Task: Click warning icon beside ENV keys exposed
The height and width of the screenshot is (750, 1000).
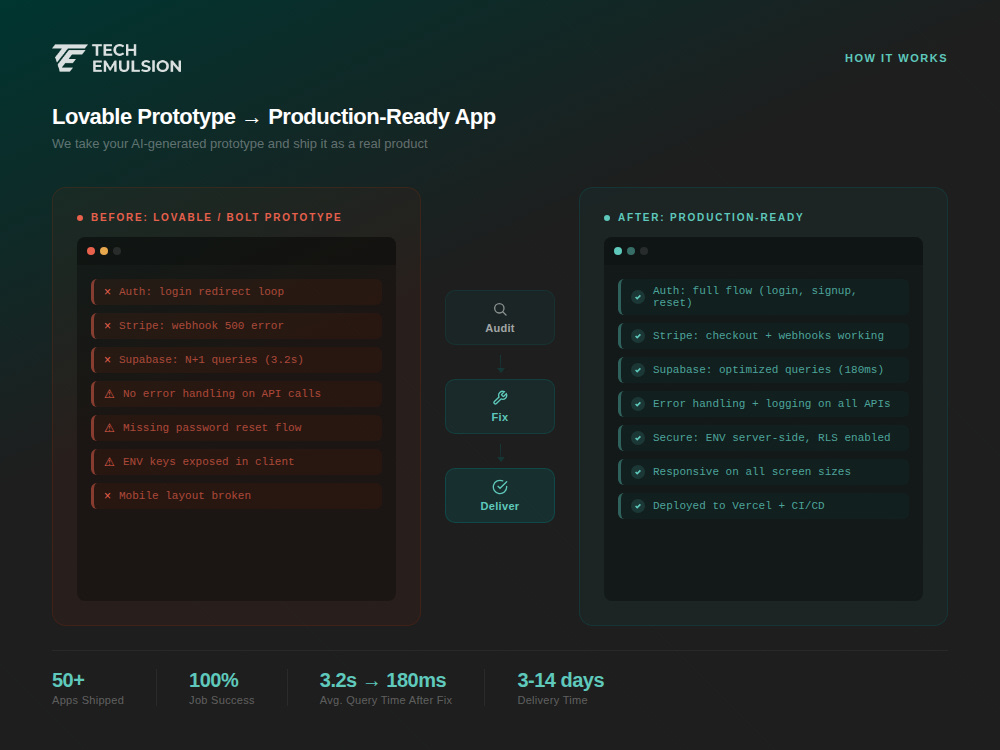Action: click(110, 462)
